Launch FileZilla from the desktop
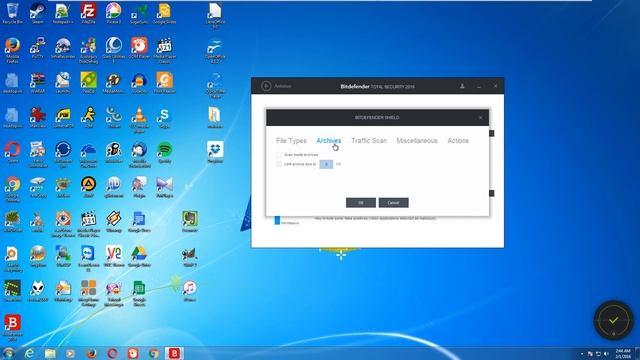640x360 pixels. 88,13
